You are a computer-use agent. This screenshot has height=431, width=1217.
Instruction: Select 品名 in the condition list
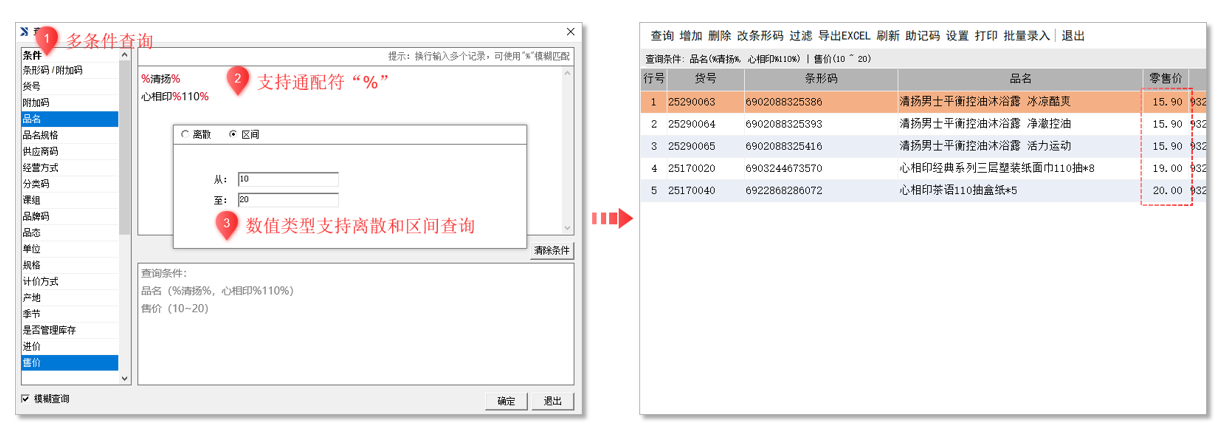click(x=69, y=119)
